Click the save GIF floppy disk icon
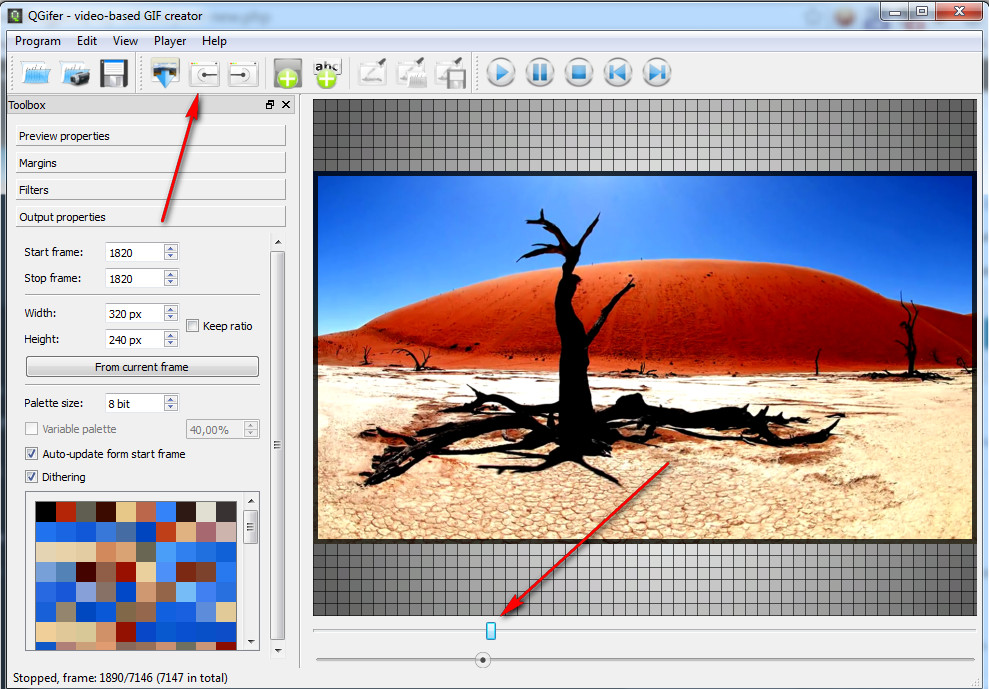Viewport: 989px width, 689px height. tap(114, 73)
